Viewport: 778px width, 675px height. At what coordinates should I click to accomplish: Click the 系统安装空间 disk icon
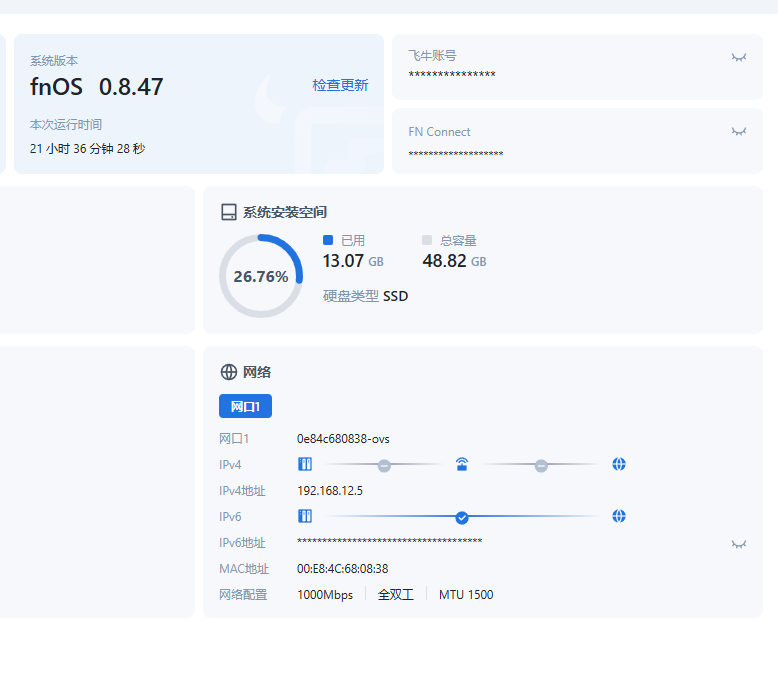(229, 212)
